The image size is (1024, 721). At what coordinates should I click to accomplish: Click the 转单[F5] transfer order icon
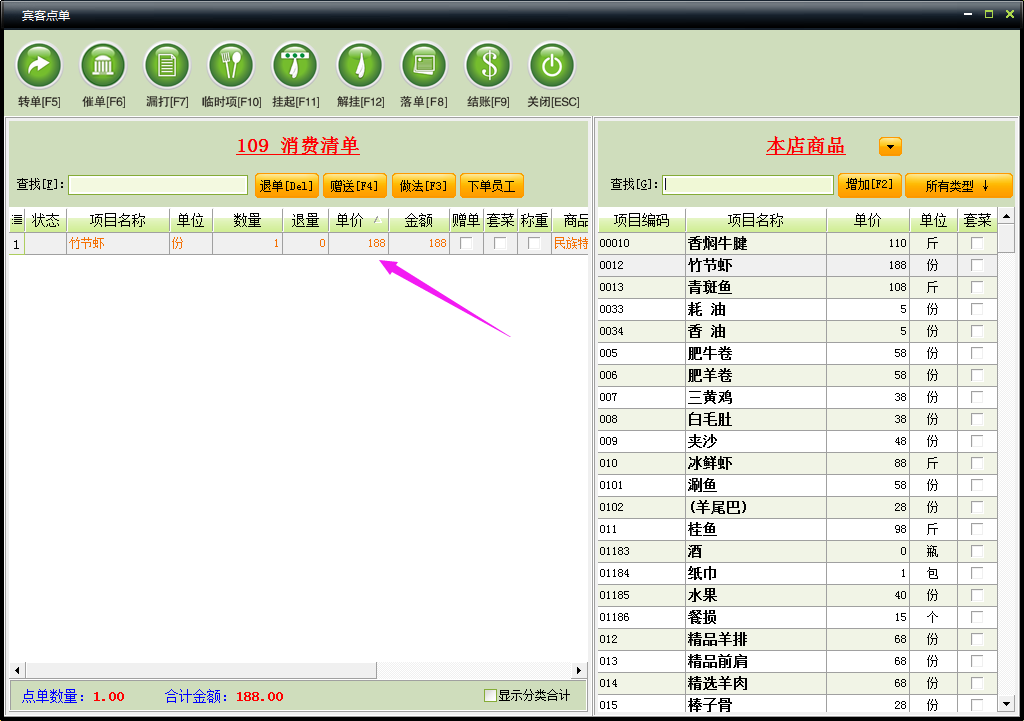click(39, 65)
